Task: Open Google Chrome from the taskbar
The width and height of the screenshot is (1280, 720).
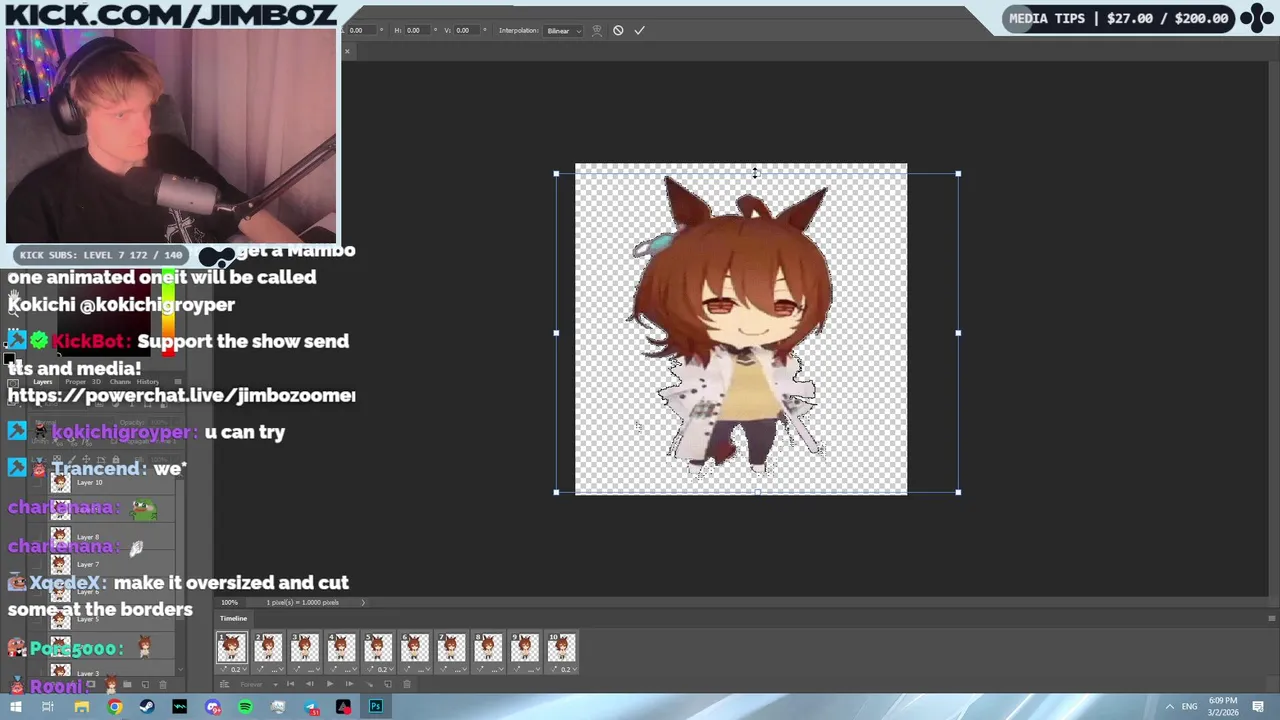Action: point(115,707)
